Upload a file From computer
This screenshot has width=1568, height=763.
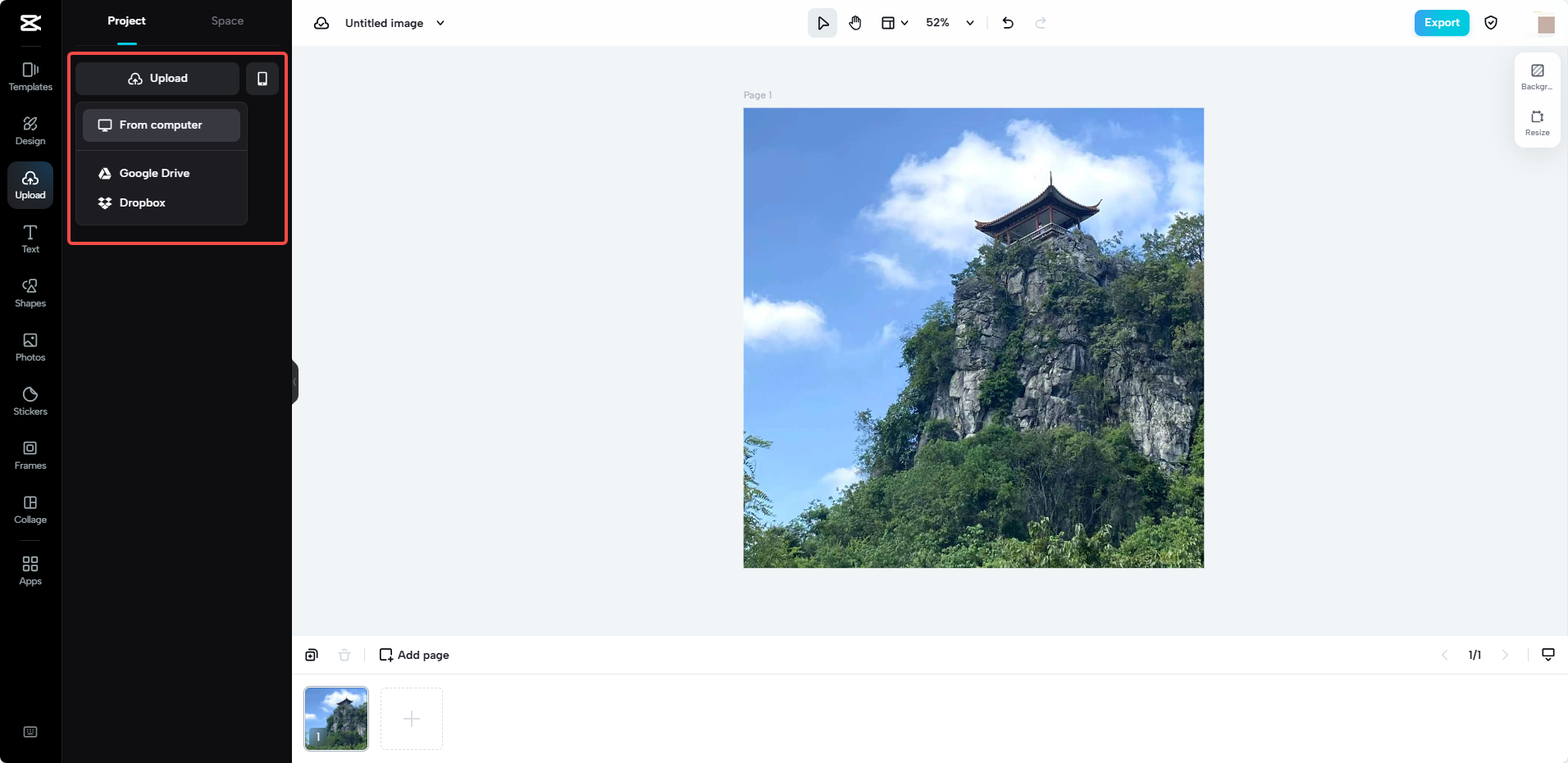tap(160, 125)
